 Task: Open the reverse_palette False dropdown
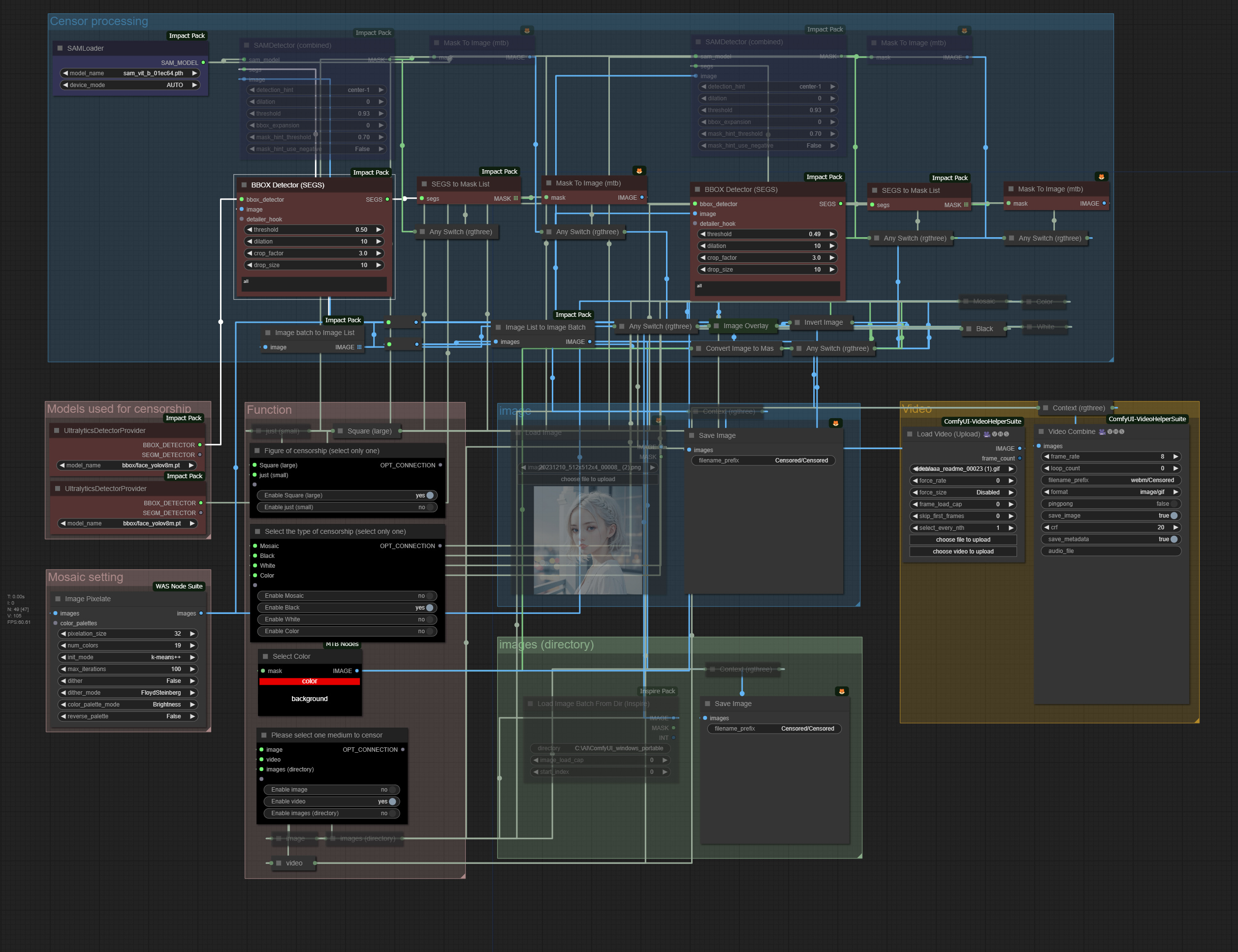click(x=128, y=716)
